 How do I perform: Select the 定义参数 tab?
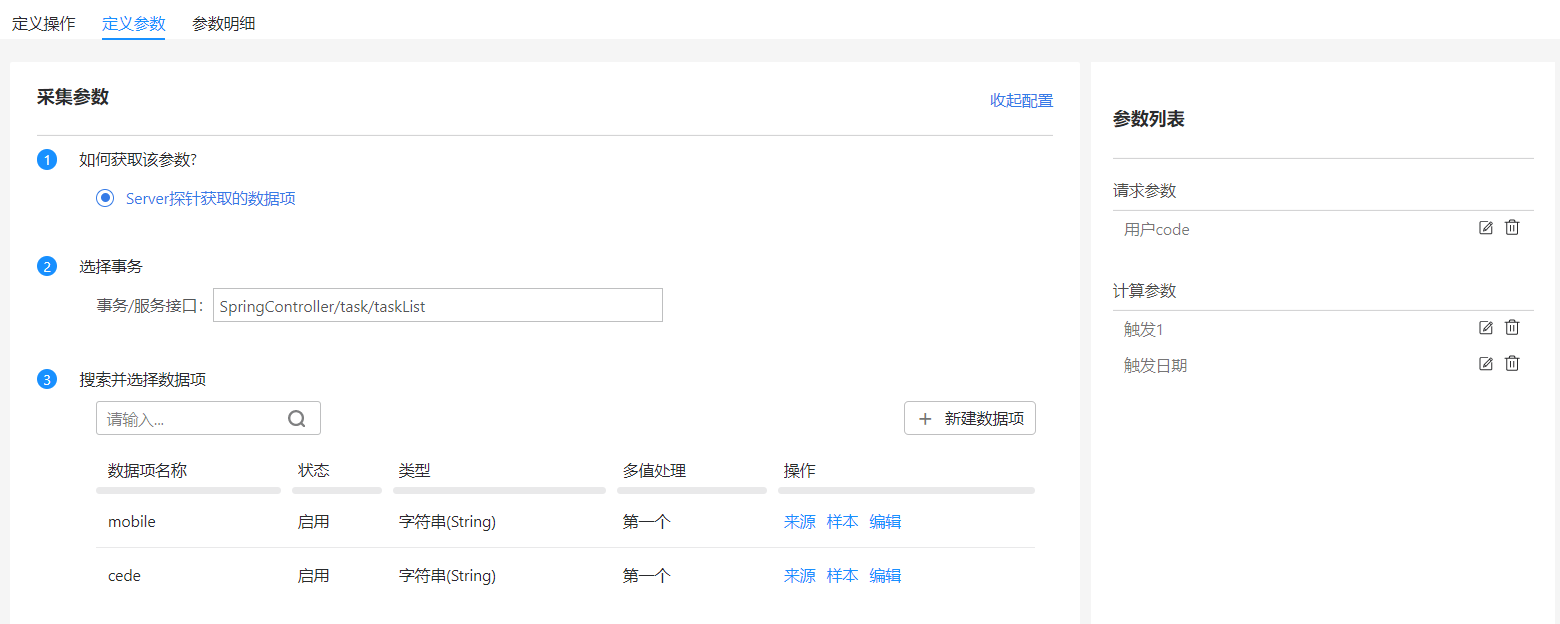[133, 23]
